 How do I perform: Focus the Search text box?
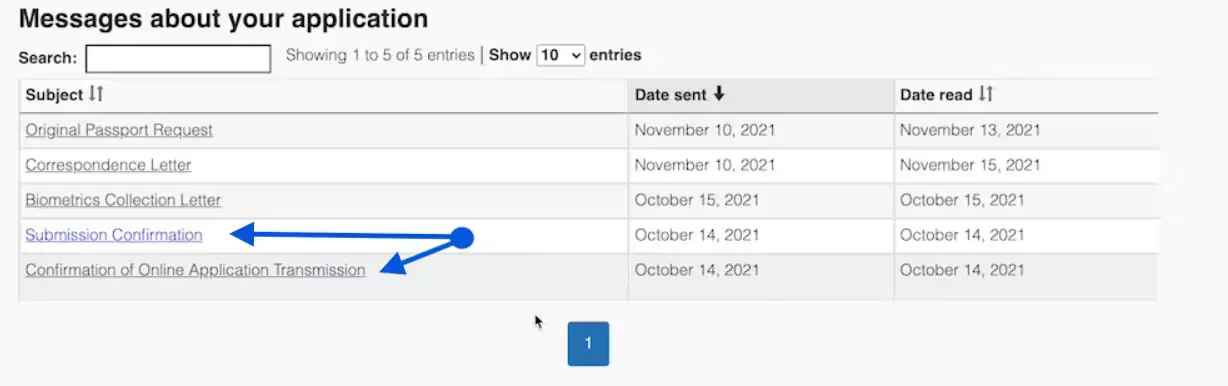(x=178, y=59)
